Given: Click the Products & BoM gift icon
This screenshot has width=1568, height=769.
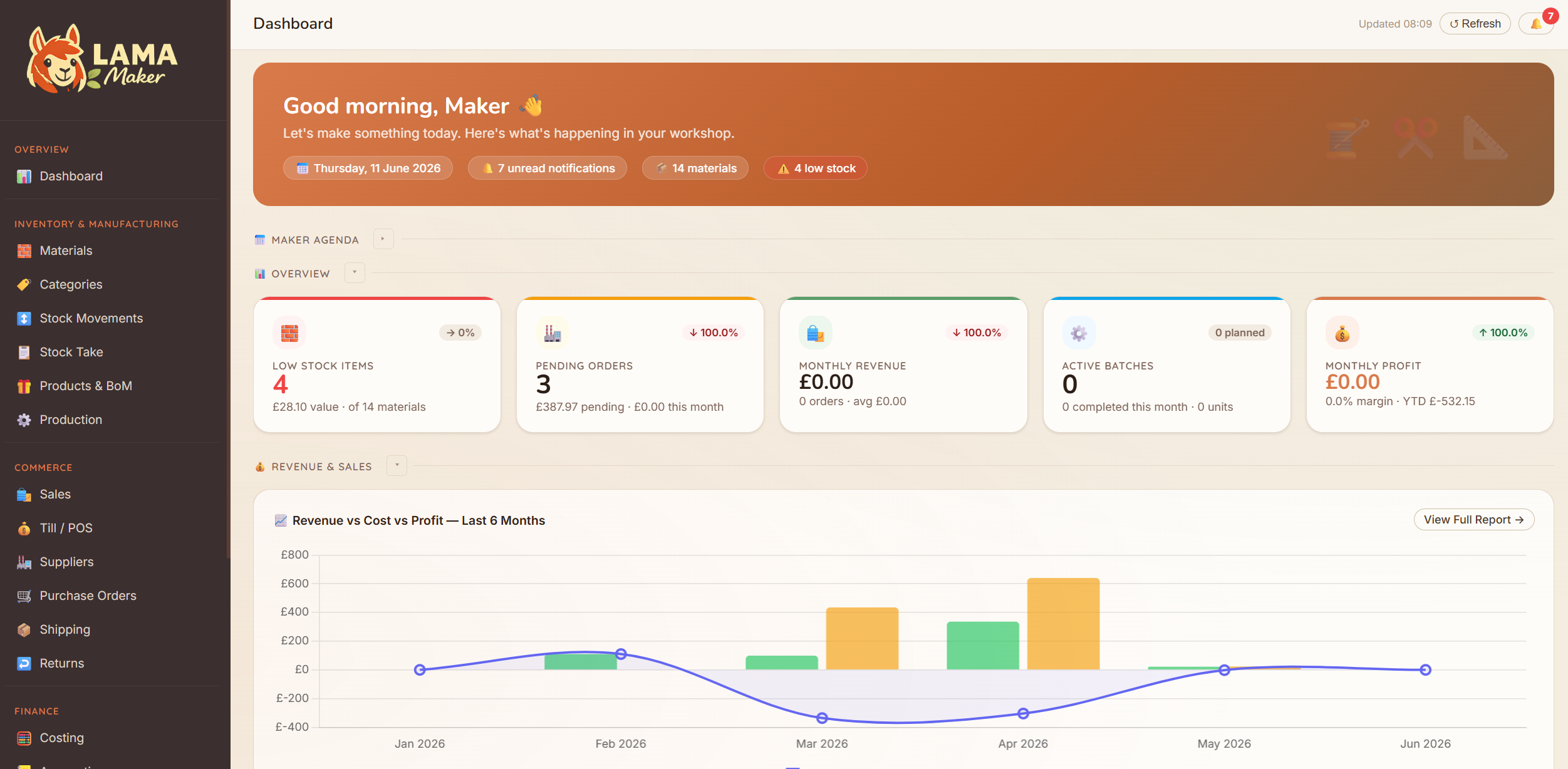Looking at the screenshot, I should [24, 386].
